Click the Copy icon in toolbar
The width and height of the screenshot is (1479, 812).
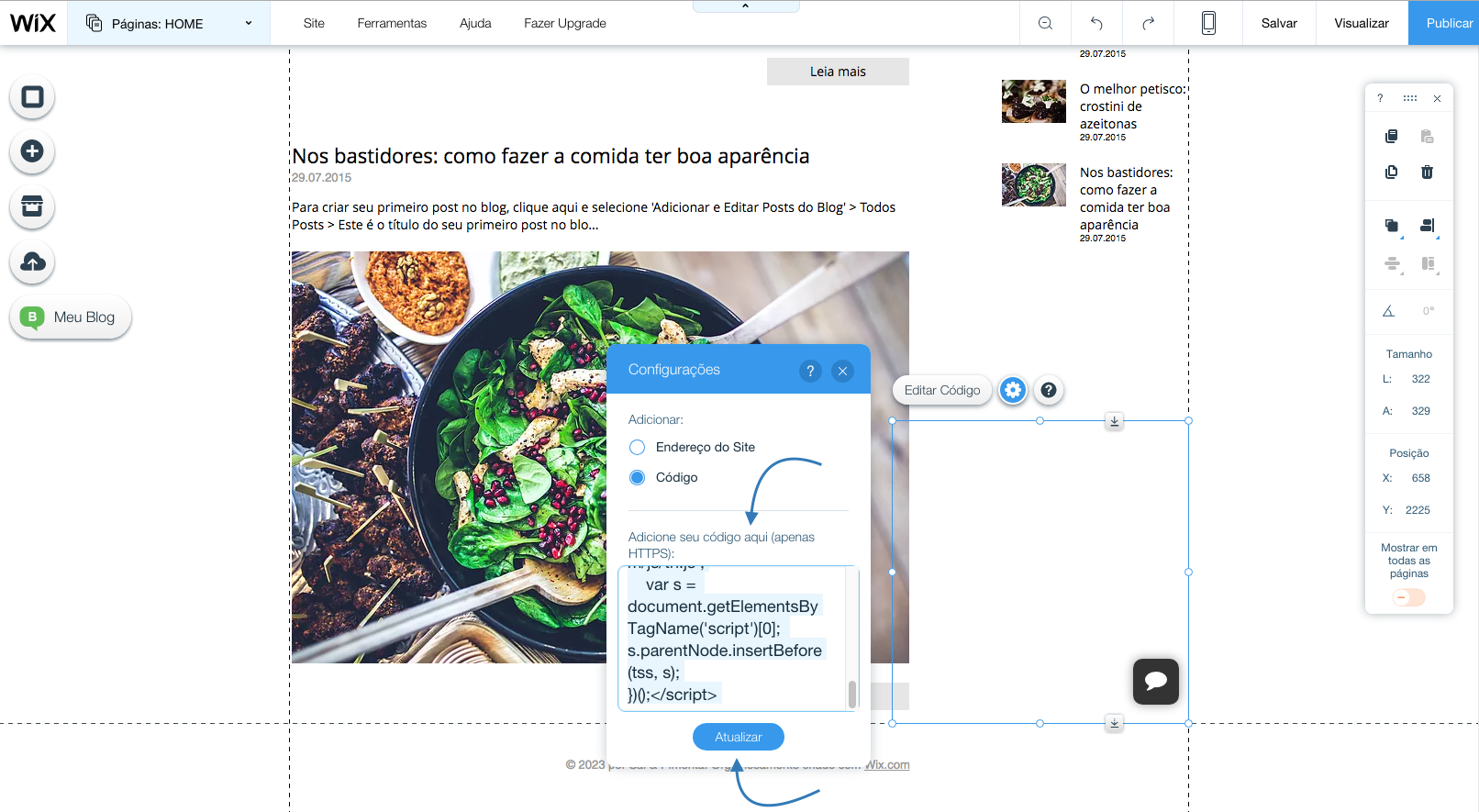click(x=1391, y=137)
